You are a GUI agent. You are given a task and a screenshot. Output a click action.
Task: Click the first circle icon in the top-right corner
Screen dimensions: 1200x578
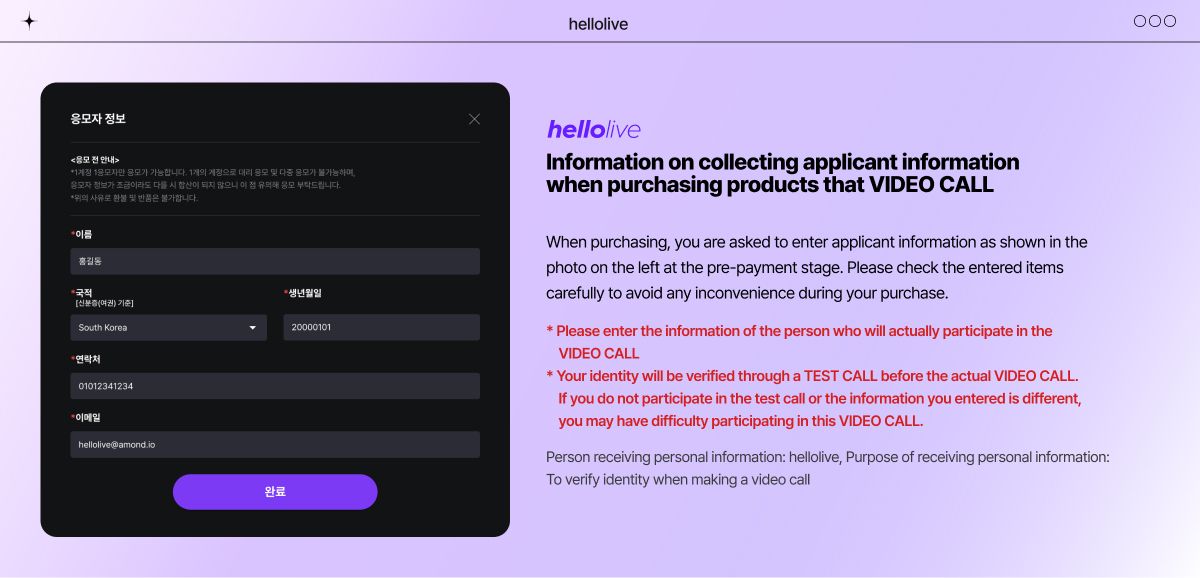pyautogui.click(x=1140, y=21)
